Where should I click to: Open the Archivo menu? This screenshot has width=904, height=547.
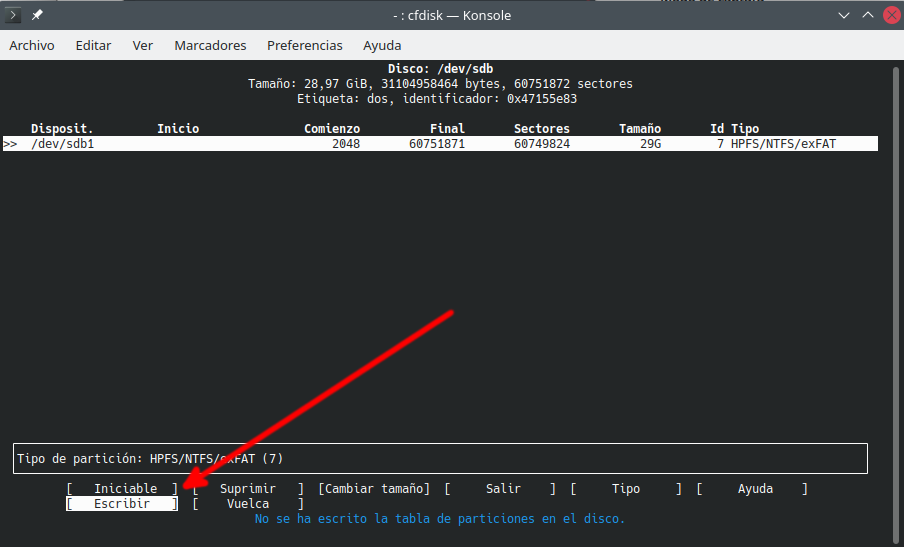click(32, 45)
